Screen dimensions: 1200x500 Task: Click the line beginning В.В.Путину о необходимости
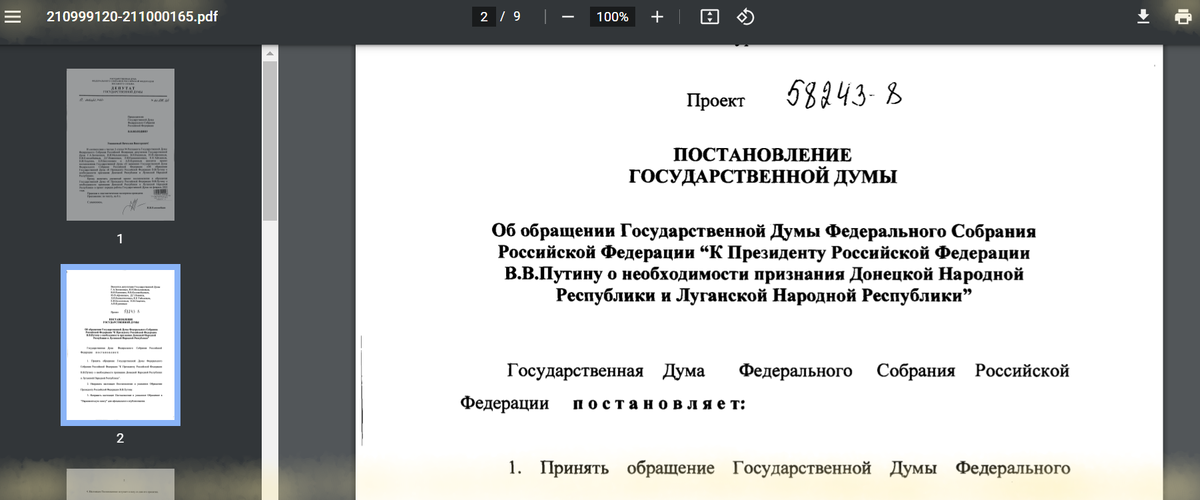coord(763,274)
